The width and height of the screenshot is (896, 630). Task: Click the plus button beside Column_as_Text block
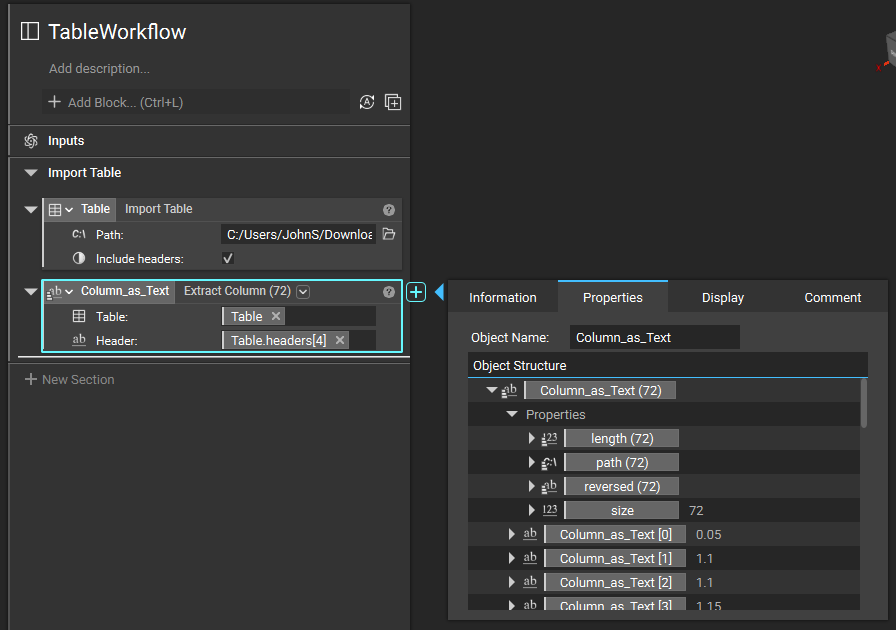click(x=416, y=292)
